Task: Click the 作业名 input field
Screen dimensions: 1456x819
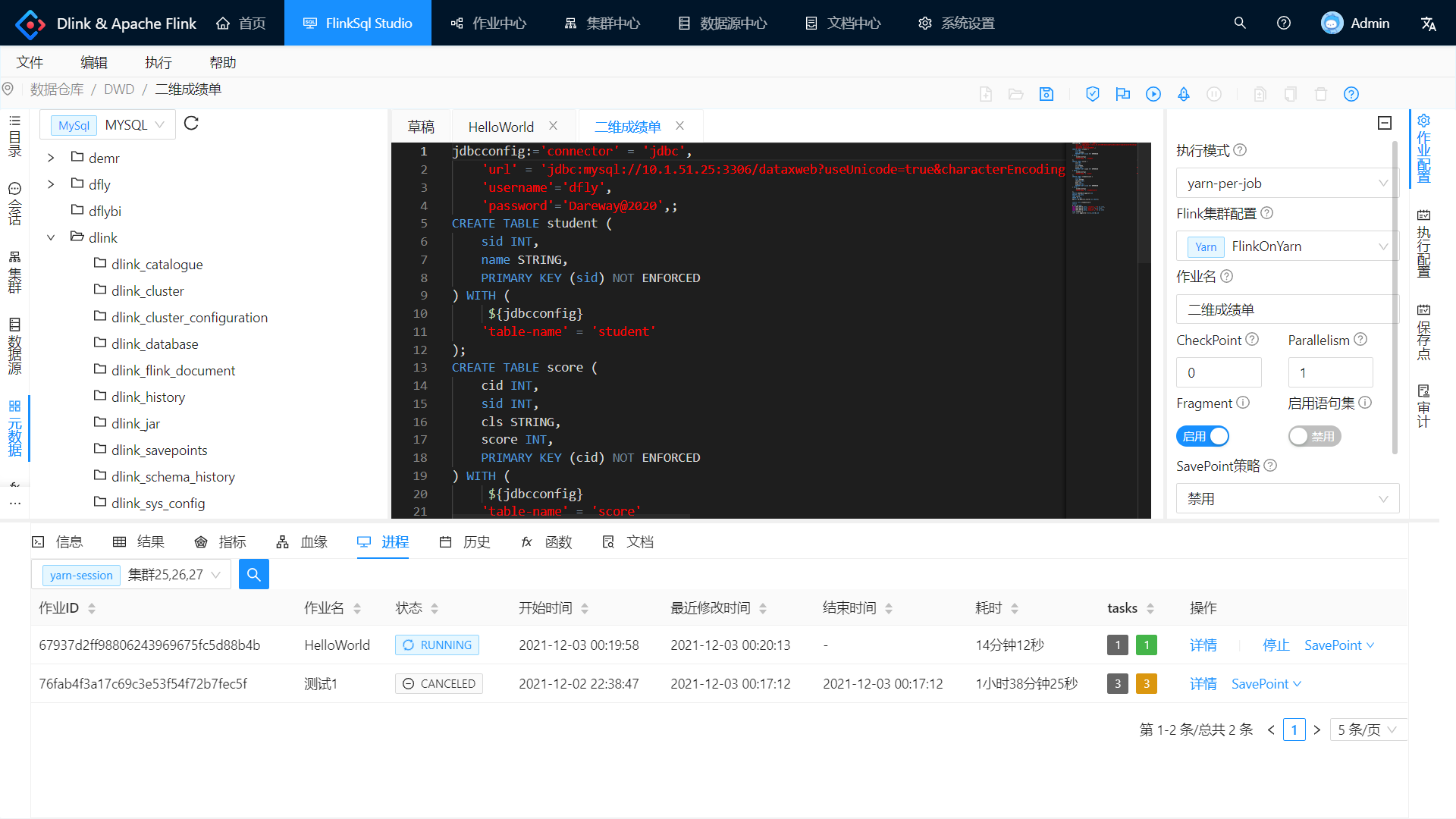Action: click(x=1286, y=309)
